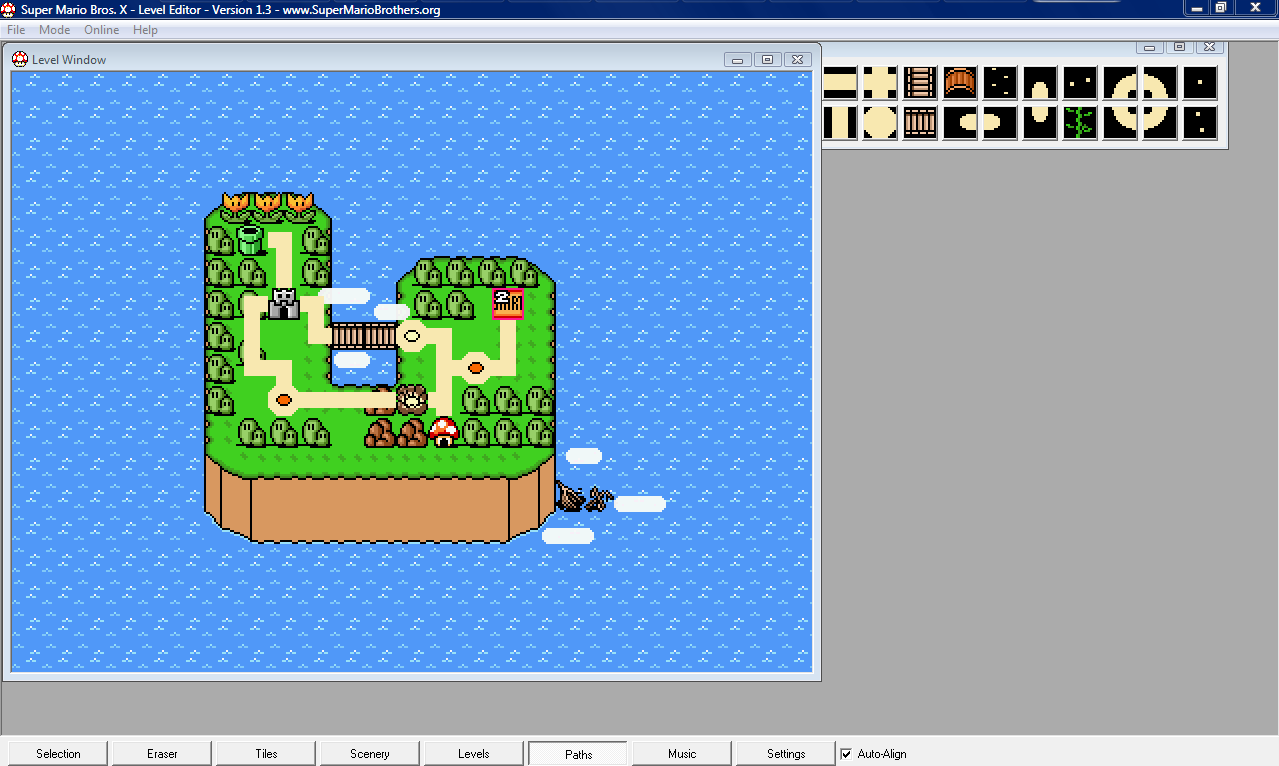Image resolution: width=1279 pixels, height=766 pixels.
Task: Click the sunken ship wreck in the water
Action: 584,496
